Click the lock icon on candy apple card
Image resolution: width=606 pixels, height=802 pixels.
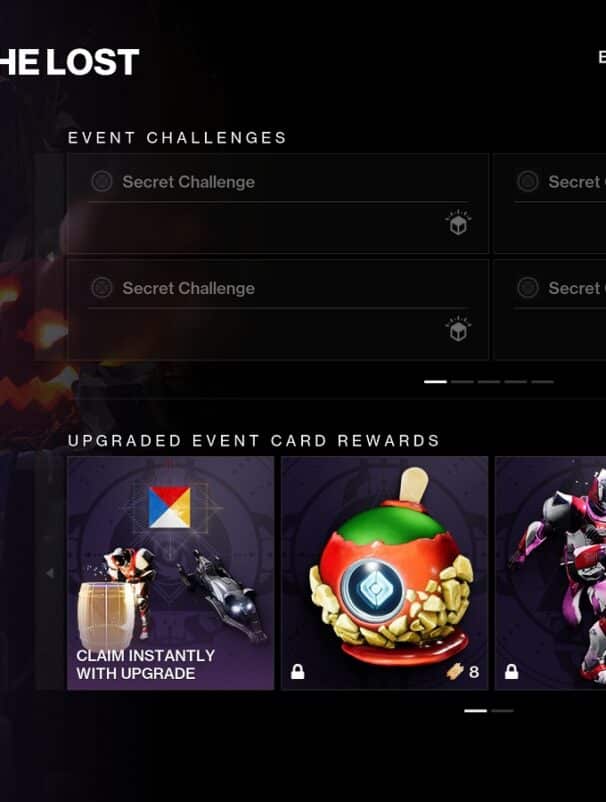point(298,672)
